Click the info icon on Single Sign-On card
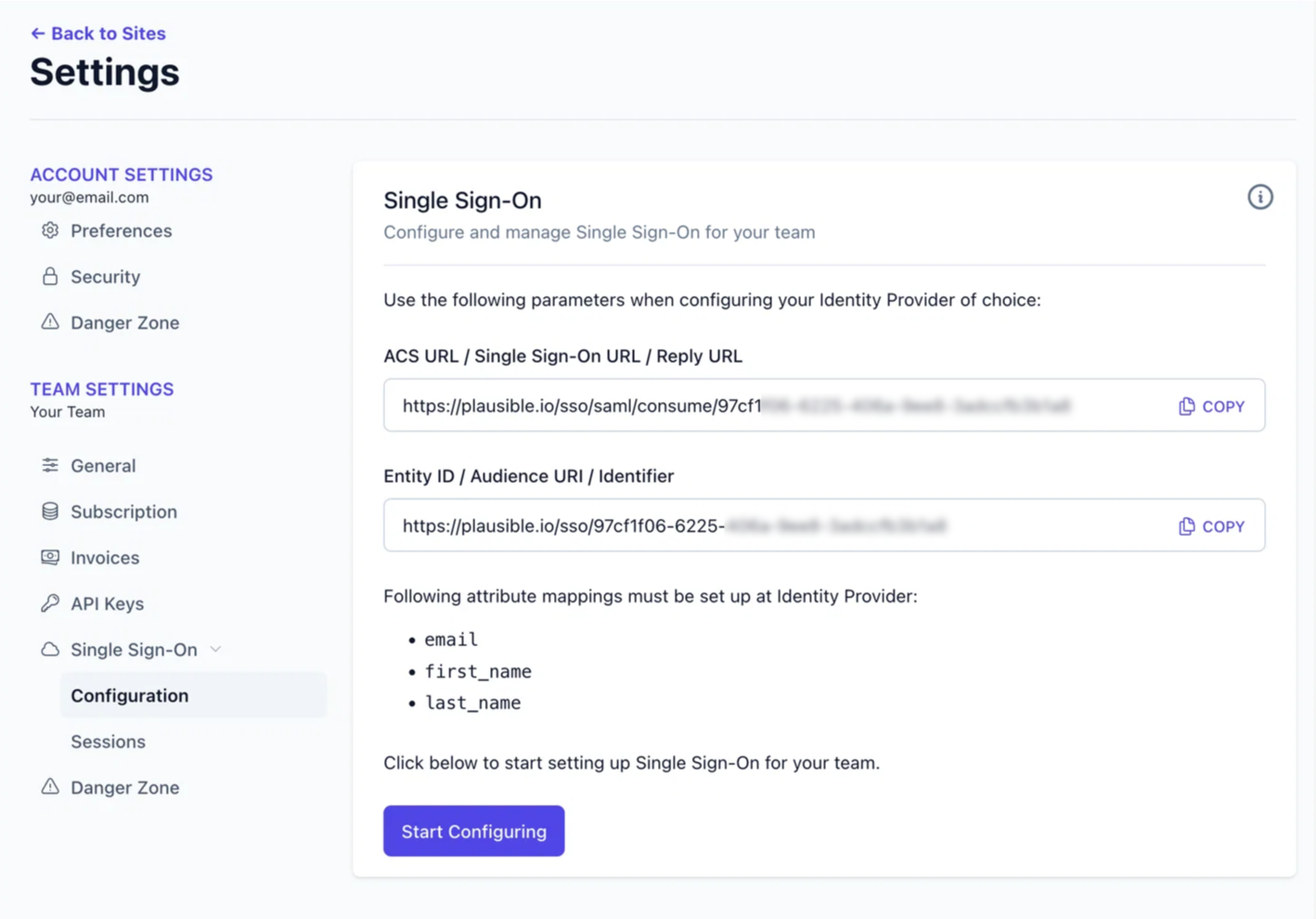The height and width of the screenshot is (919, 1316). point(1259,197)
